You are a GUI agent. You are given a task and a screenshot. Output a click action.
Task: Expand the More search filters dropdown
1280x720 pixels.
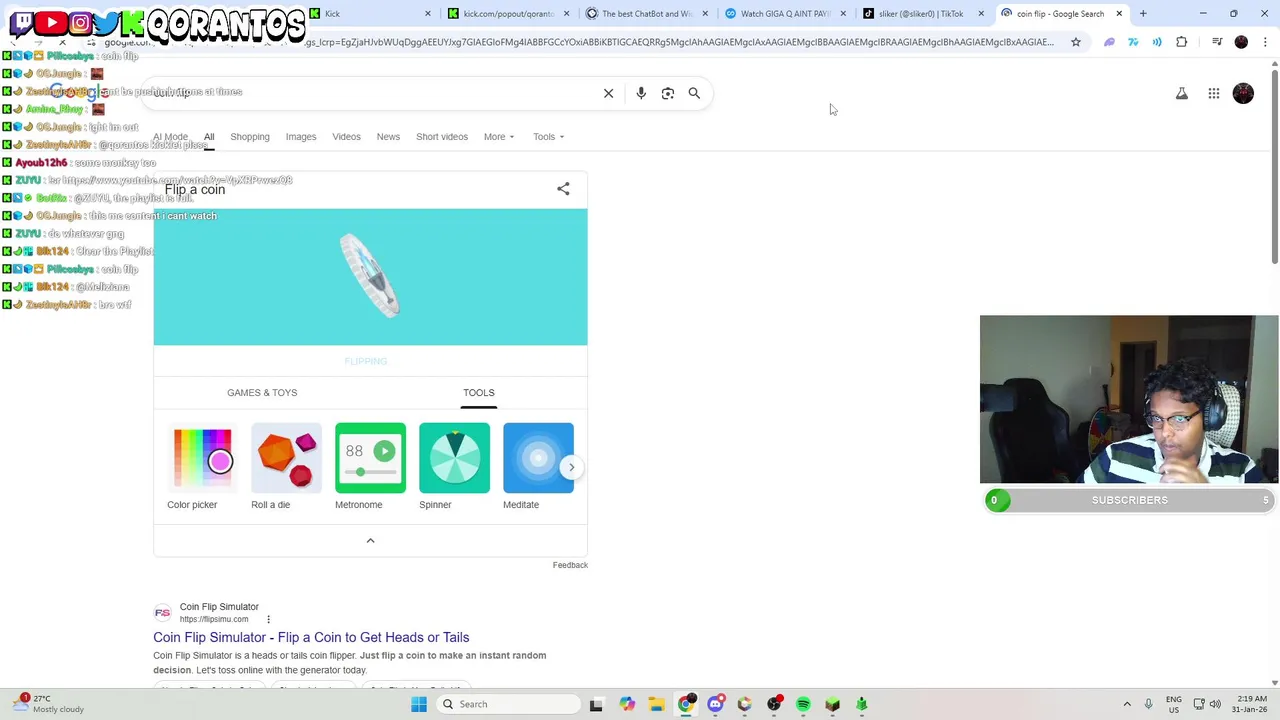coord(498,136)
